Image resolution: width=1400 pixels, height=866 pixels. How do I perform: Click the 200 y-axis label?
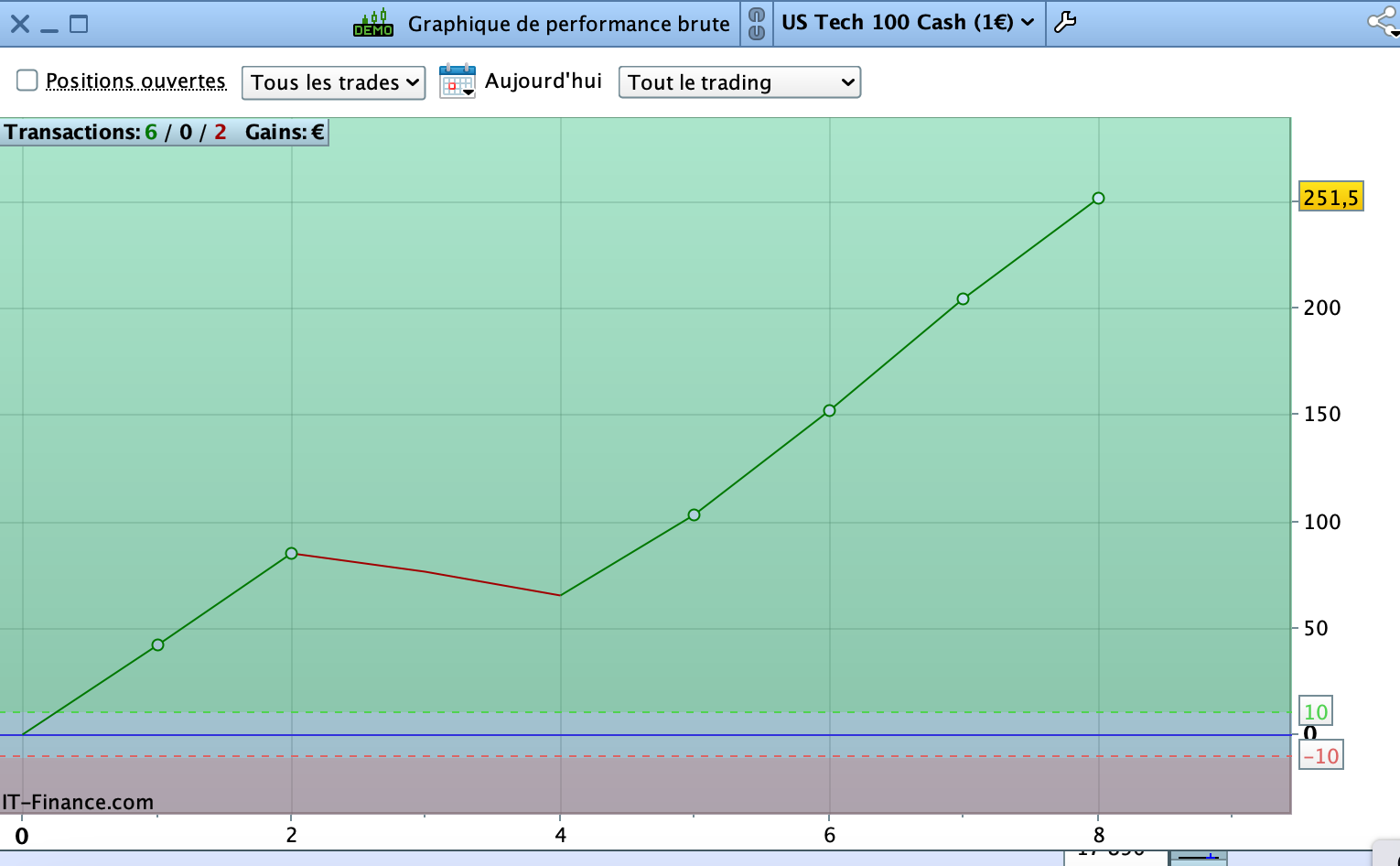pyautogui.click(x=1322, y=308)
